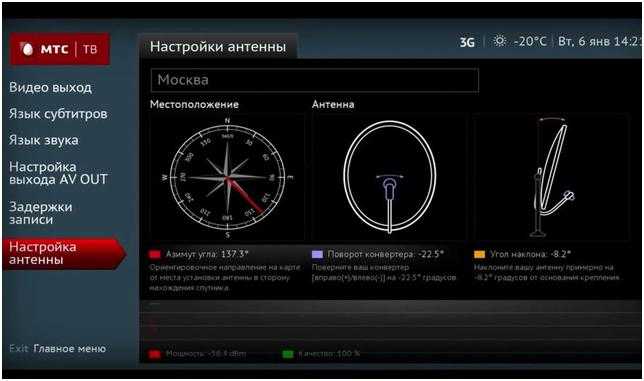
Task: Click the MTS TV logo
Action: (x=60, y=49)
